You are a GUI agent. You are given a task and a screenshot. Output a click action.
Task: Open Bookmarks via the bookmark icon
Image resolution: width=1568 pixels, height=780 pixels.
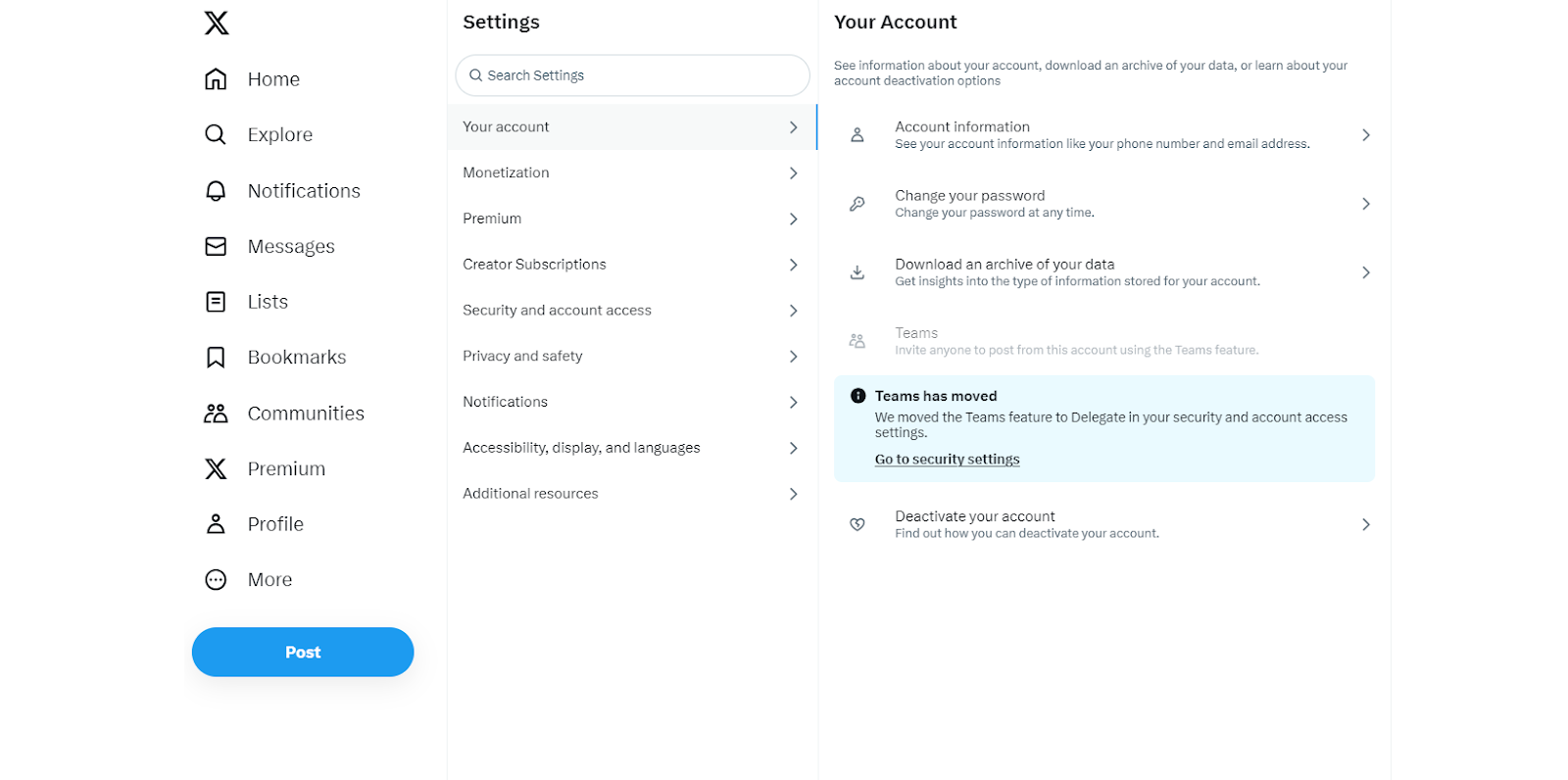pyautogui.click(x=216, y=358)
